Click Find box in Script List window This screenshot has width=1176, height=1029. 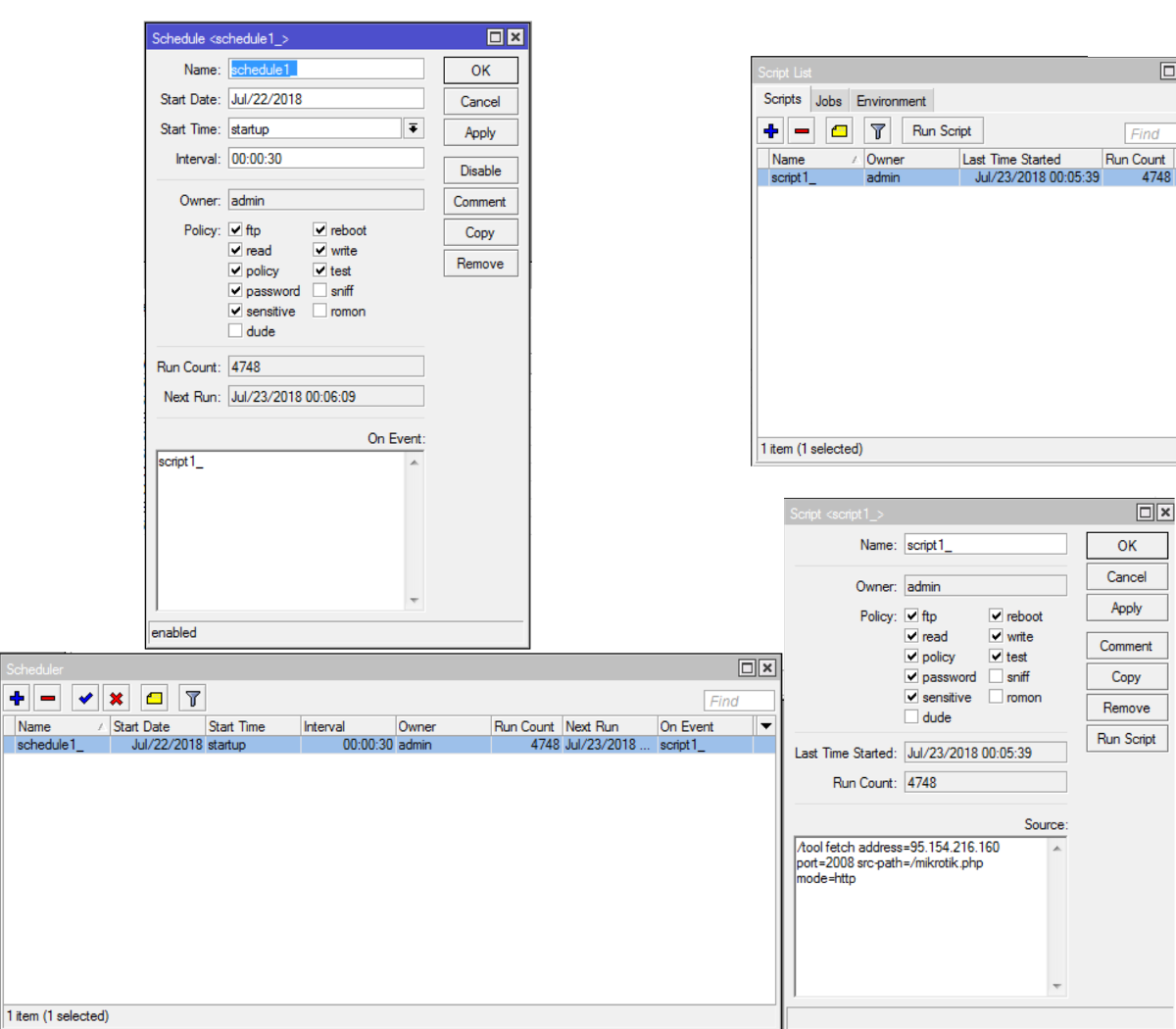1150,133
